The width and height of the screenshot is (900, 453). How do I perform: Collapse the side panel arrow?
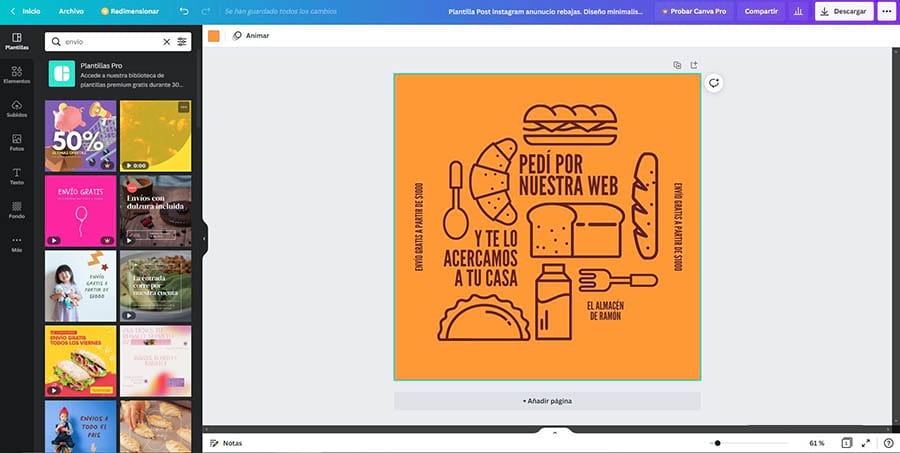point(204,238)
